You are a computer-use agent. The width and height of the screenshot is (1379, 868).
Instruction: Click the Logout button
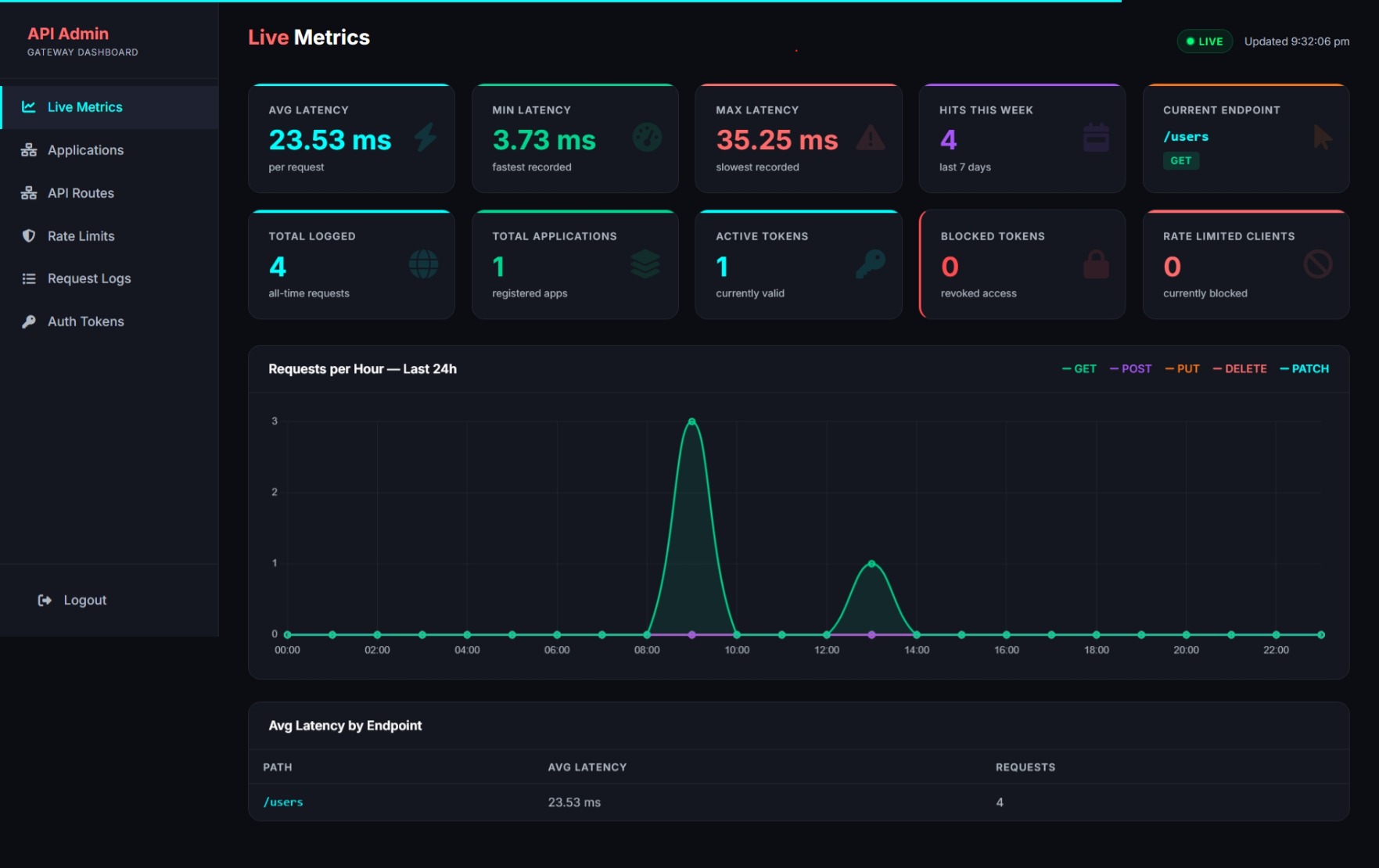(72, 600)
